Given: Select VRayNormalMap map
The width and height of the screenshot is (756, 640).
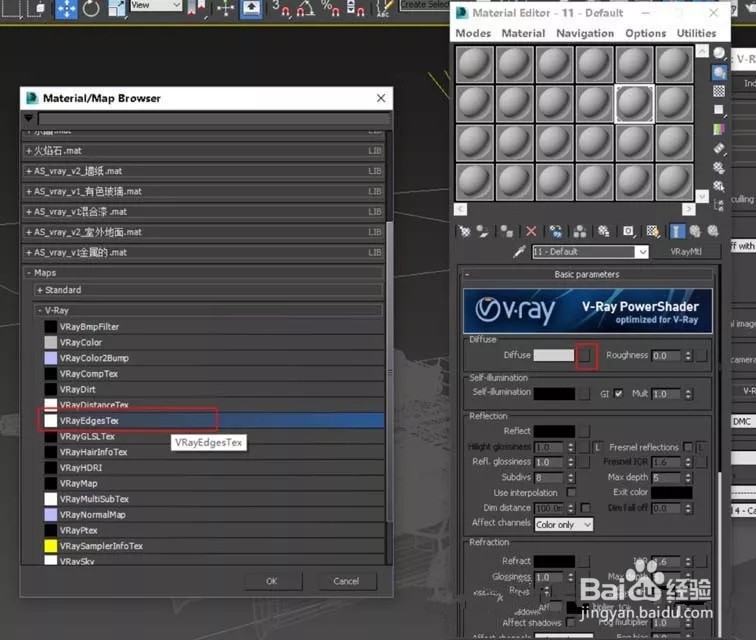Looking at the screenshot, I should click(x=214, y=515).
